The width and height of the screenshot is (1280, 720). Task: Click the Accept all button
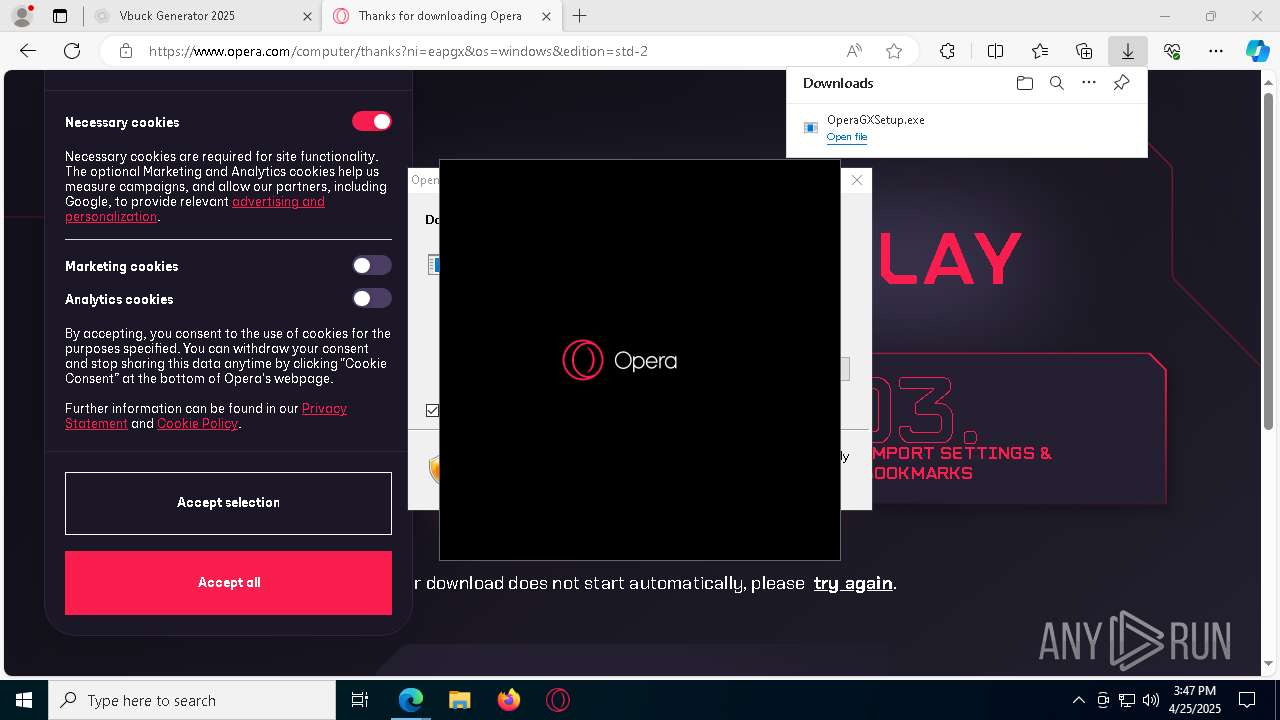[x=228, y=583]
